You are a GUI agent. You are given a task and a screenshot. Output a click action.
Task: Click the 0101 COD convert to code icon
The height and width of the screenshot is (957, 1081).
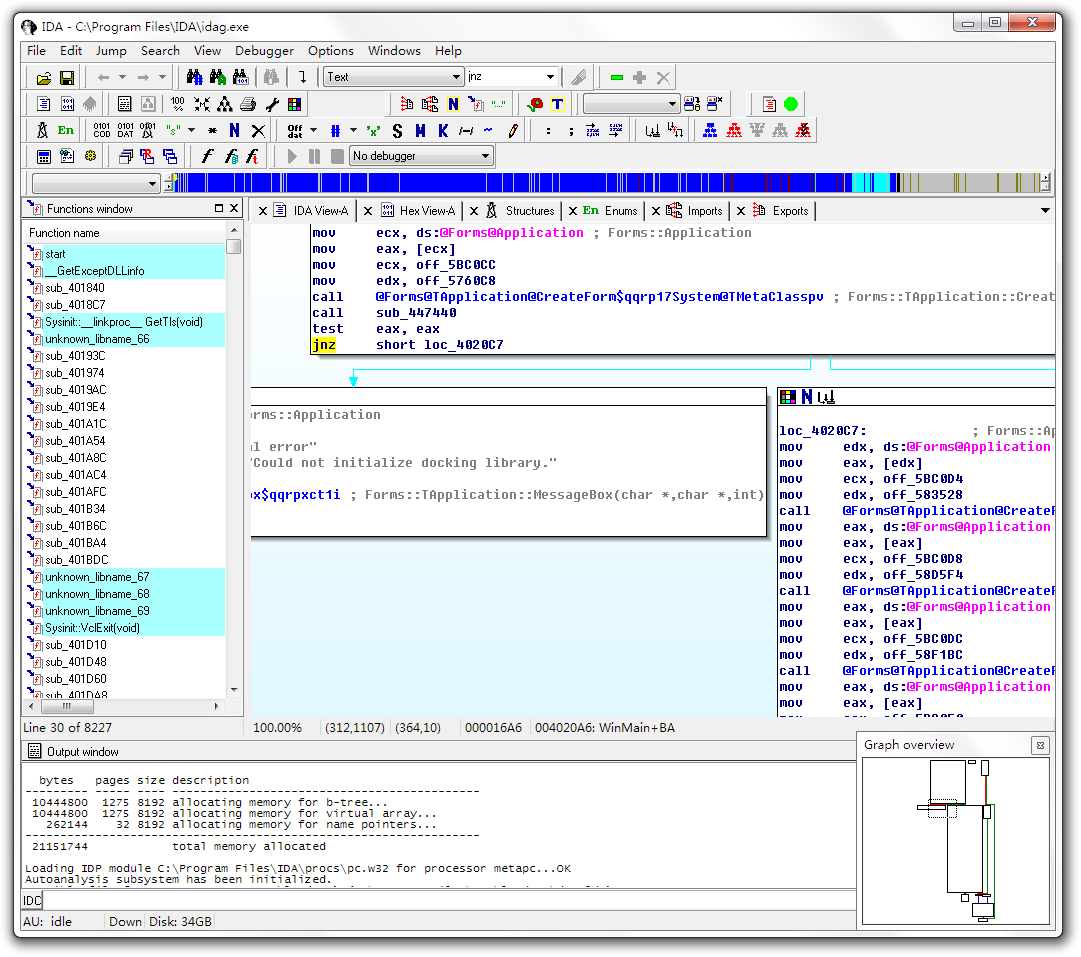pyautogui.click(x=101, y=130)
